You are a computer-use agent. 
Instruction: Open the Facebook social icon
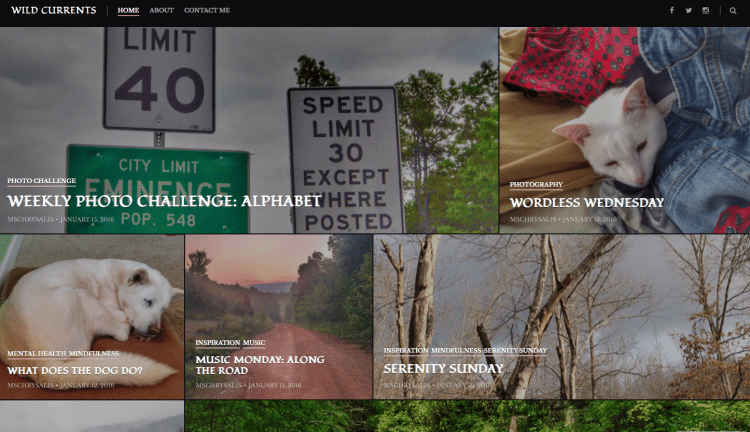coord(672,10)
